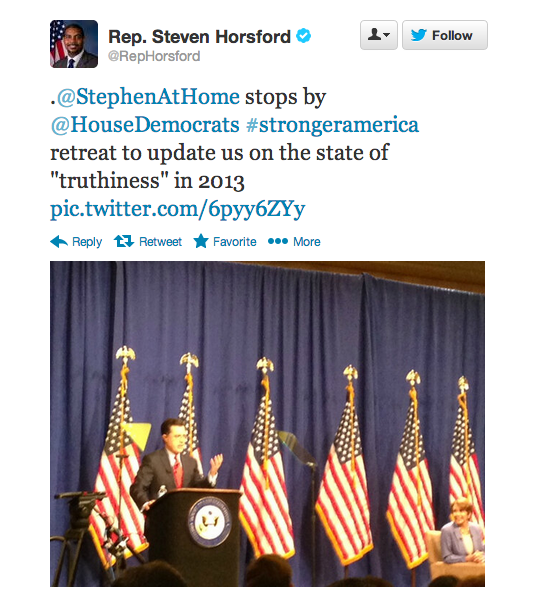Screen dimensions: 537x600
Task: Expand the More options text
Action: pos(307,241)
